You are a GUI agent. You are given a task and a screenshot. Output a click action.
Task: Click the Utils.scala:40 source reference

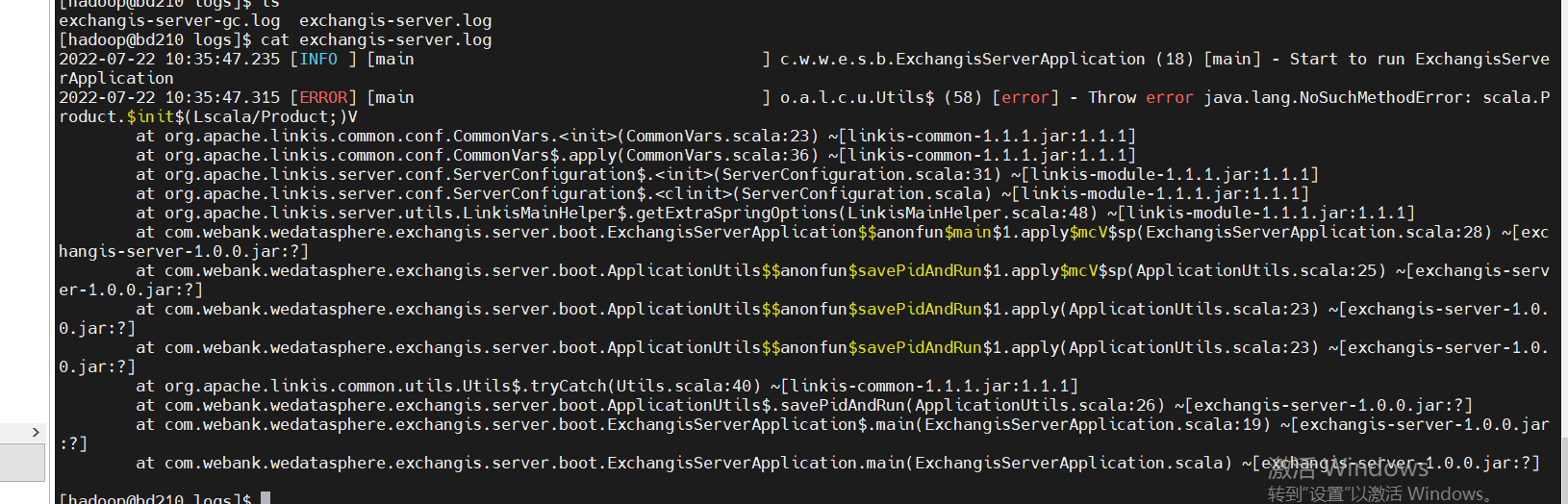coord(688,386)
